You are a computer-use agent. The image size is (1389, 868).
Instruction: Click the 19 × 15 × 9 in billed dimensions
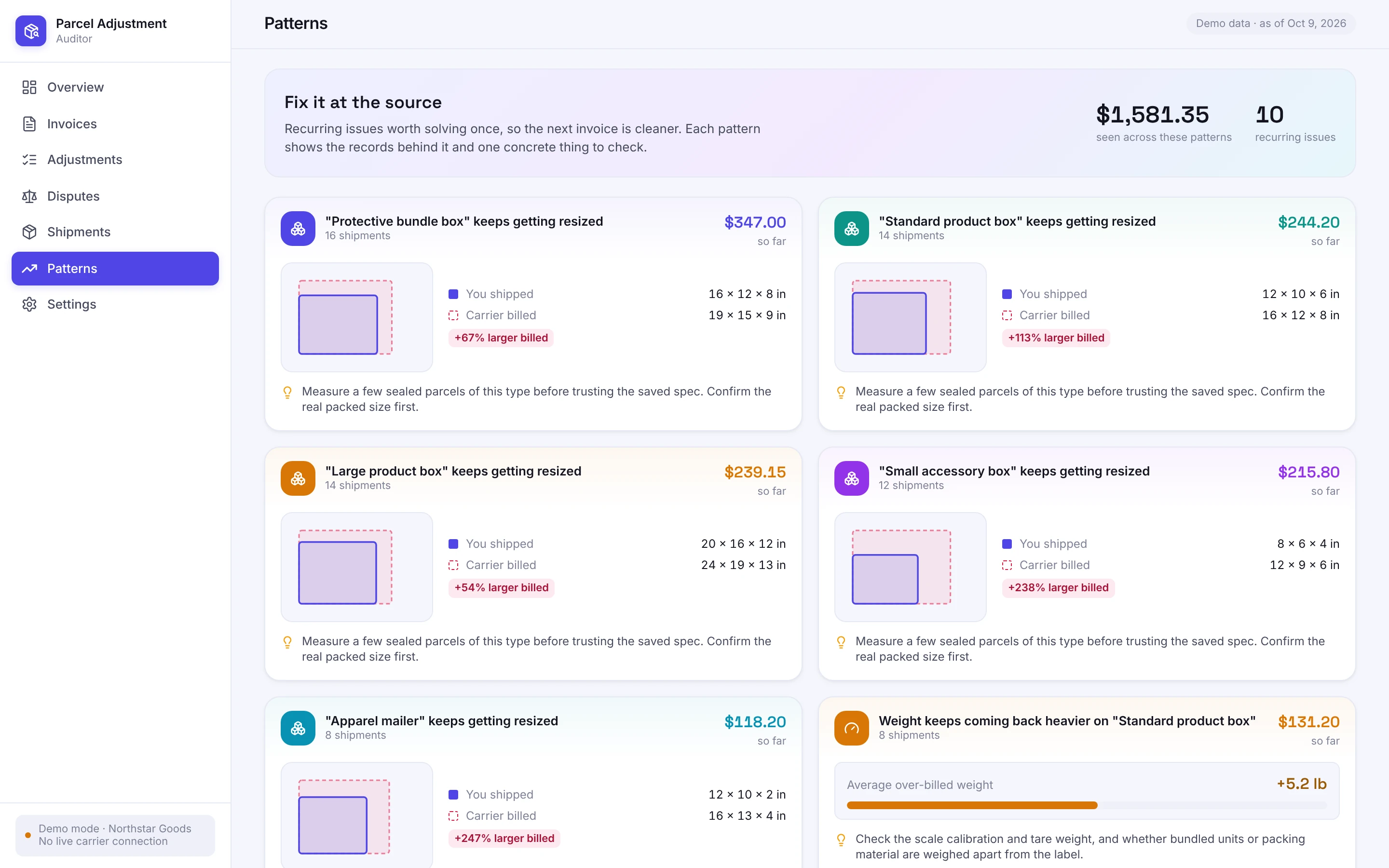(747, 315)
